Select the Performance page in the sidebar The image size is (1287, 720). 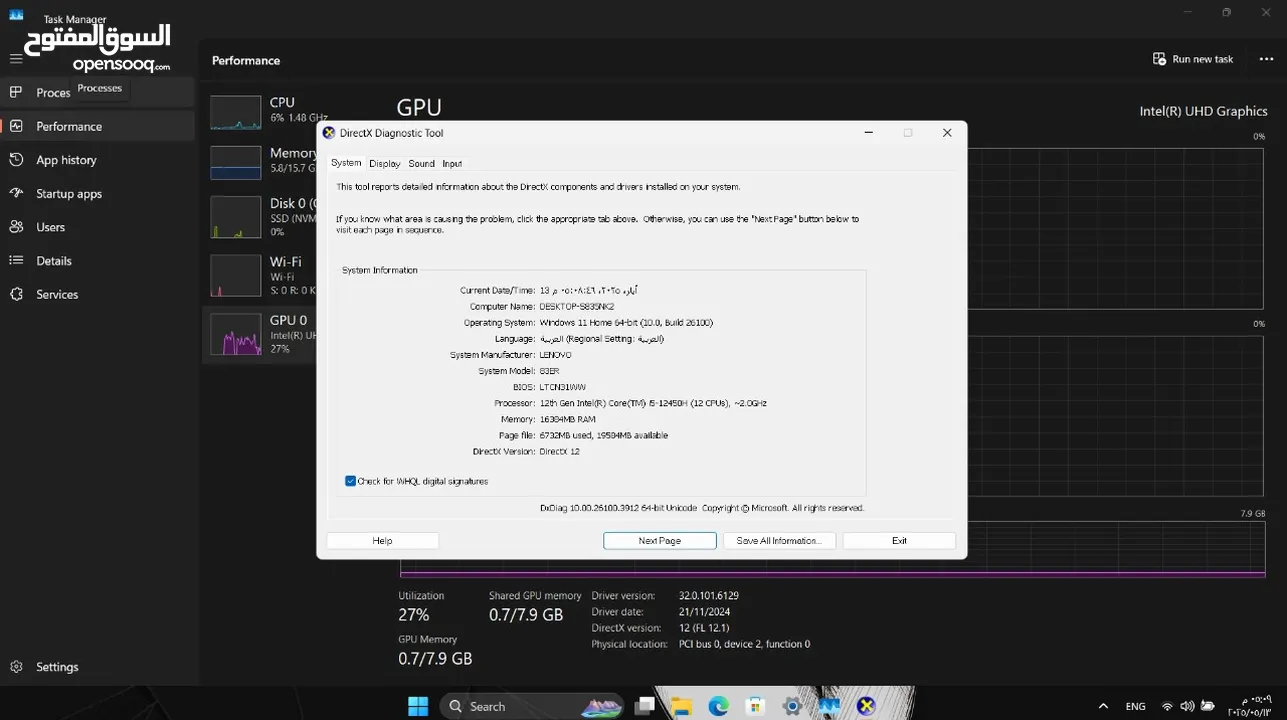(97, 126)
